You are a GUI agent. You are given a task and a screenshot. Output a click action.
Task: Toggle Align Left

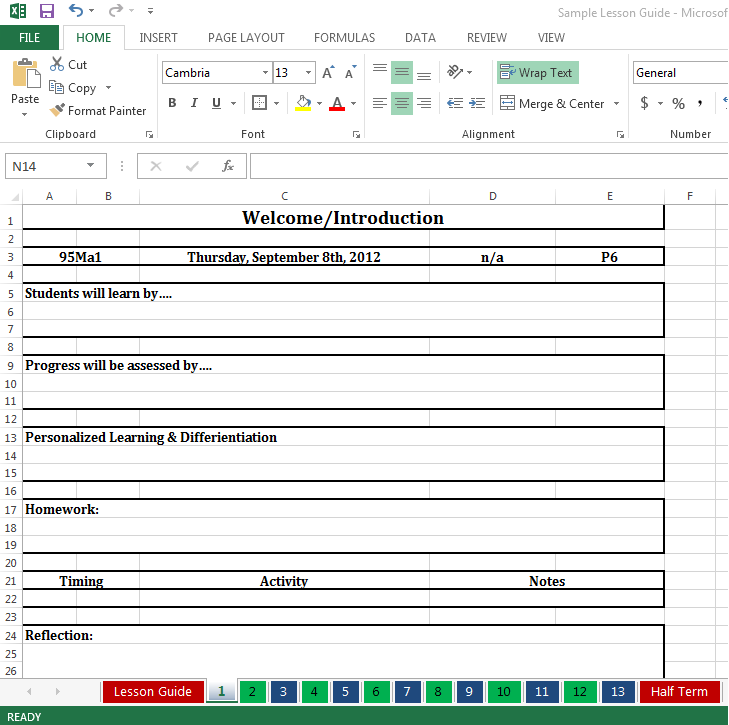(x=380, y=103)
